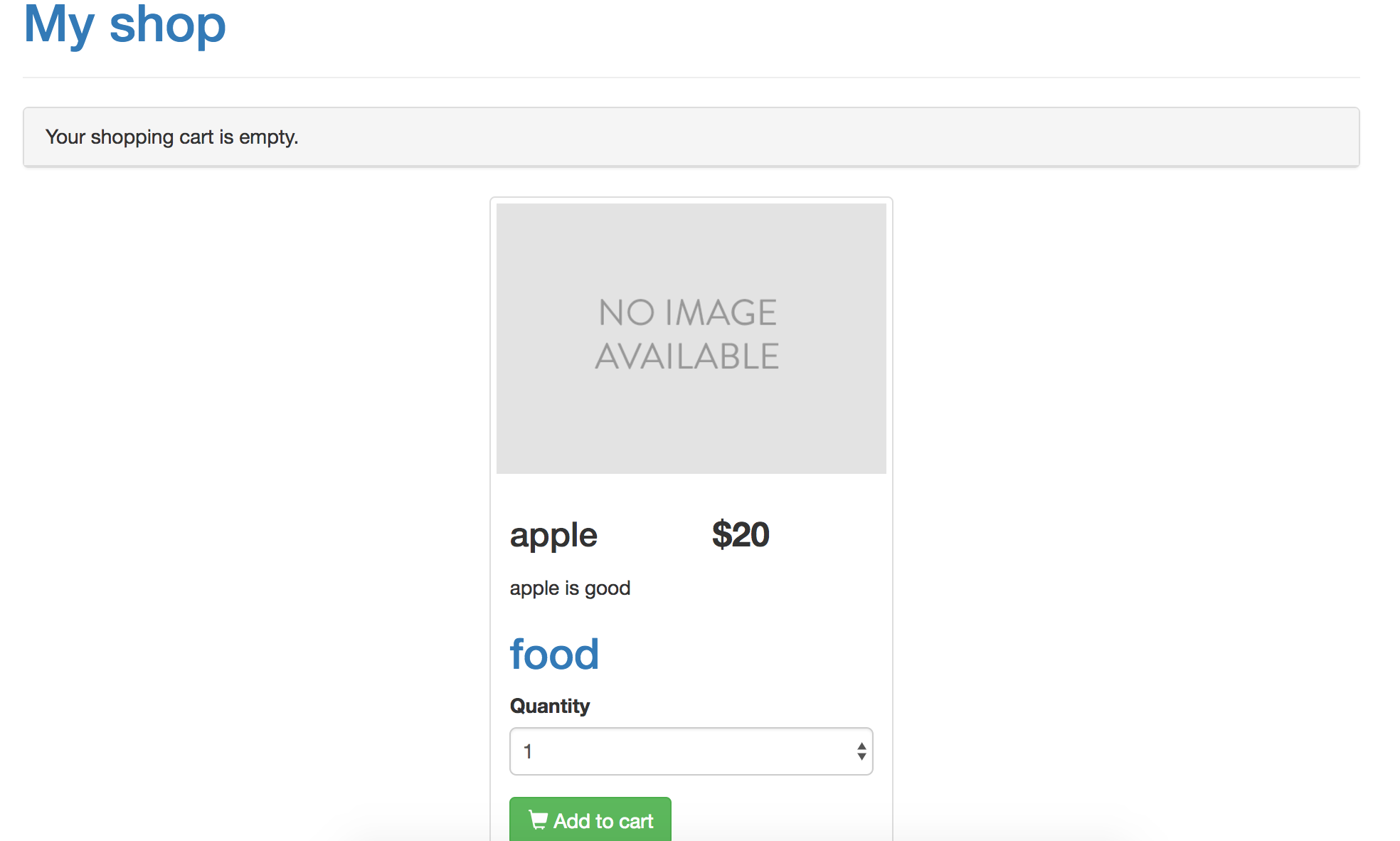Open the My shop header link
Viewport: 1400px width, 841px height.
click(x=125, y=24)
